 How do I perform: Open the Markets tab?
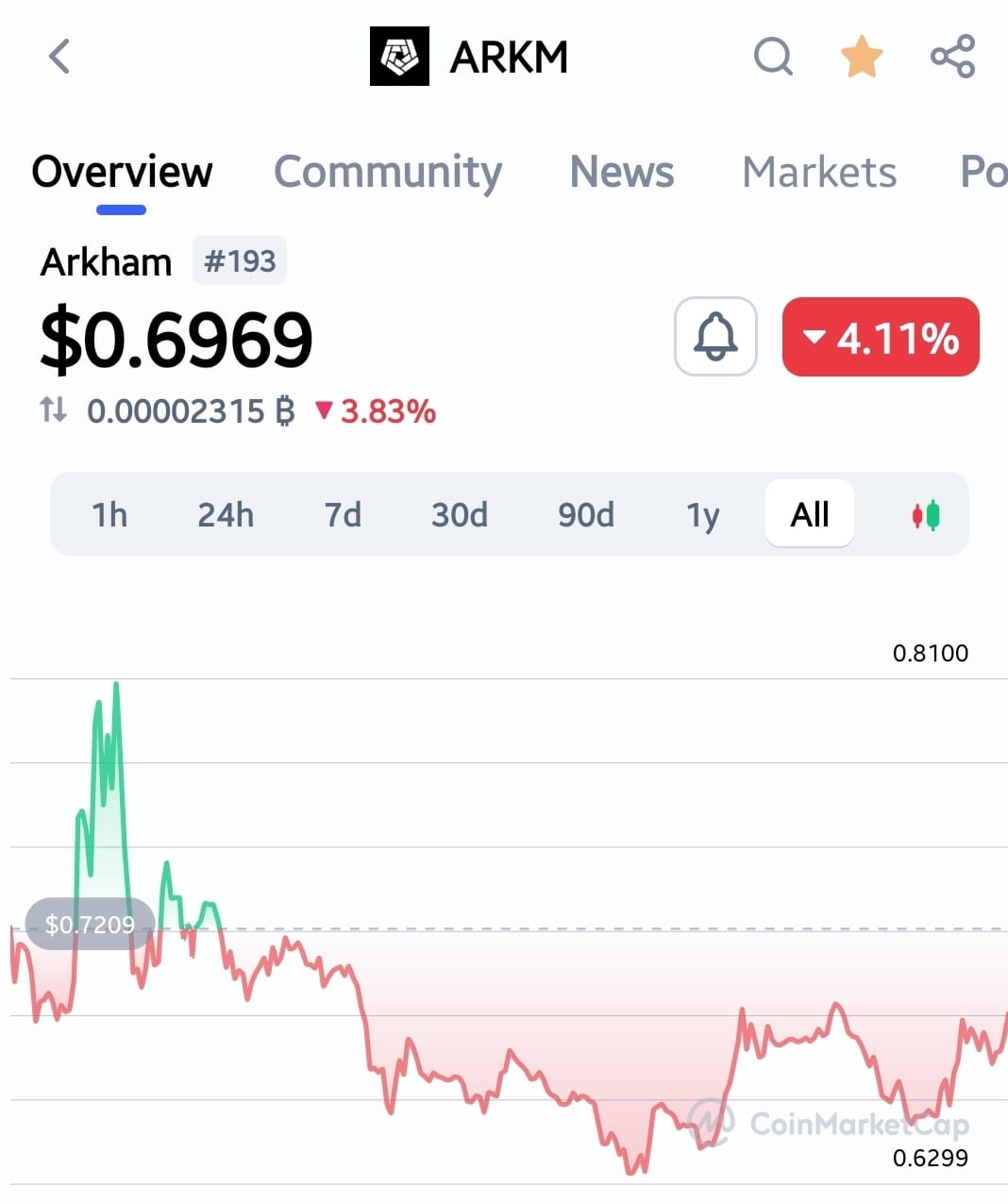pos(819,172)
